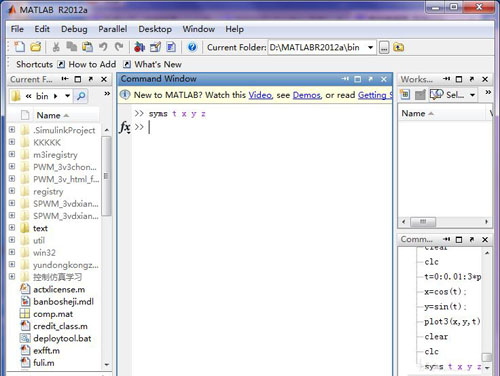Expand the text folder node
500x376 pixels.
[12, 228]
